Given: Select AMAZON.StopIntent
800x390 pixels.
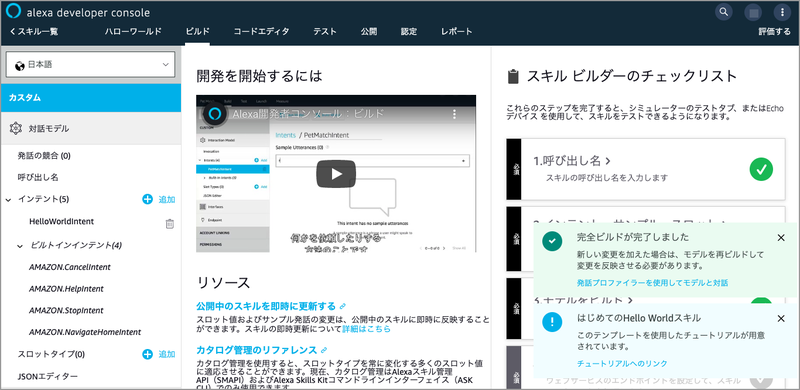Looking at the screenshot, I should coord(66,310).
